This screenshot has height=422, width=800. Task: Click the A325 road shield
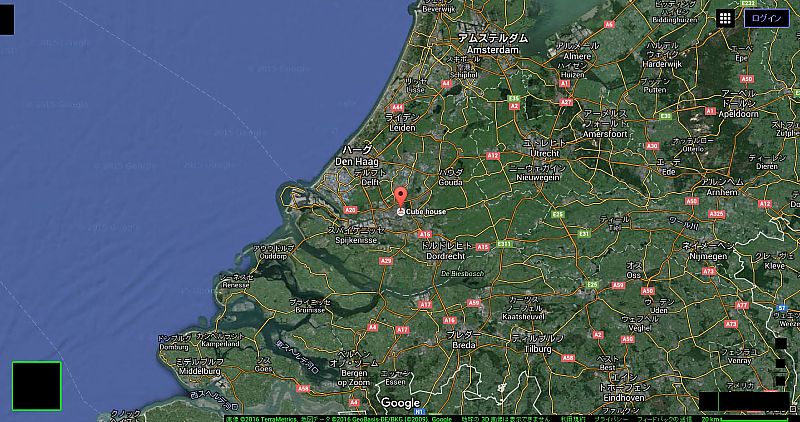point(717,214)
